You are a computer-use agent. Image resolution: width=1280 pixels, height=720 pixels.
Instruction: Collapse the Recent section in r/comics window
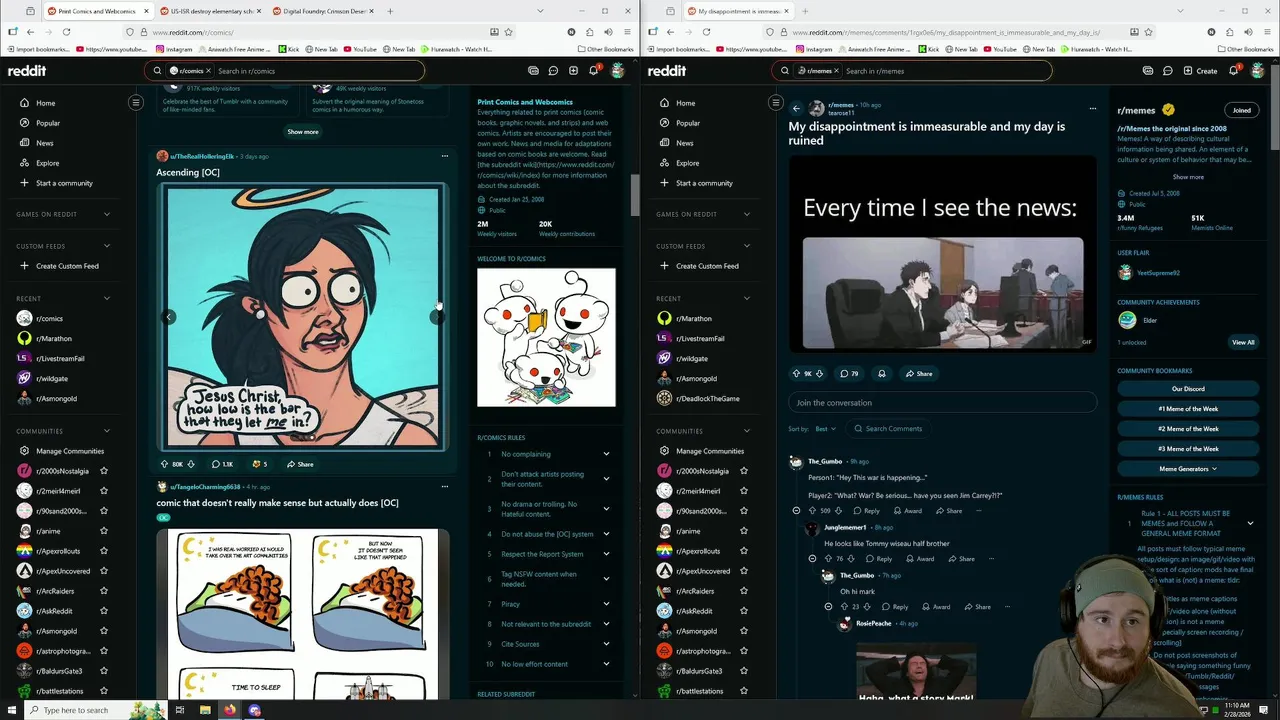pos(107,298)
